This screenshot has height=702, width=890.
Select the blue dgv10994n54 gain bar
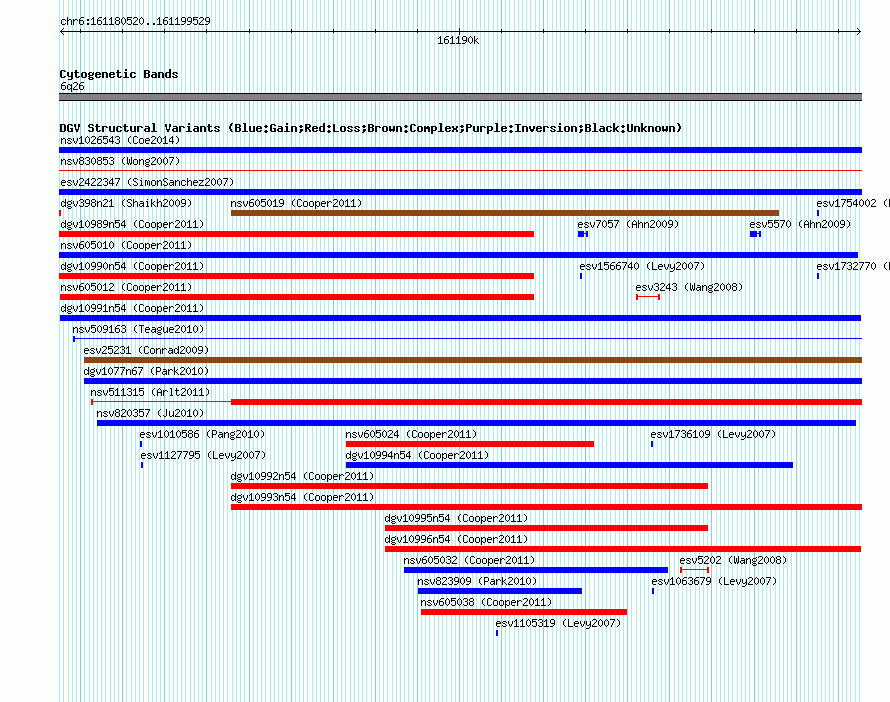tap(569, 465)
